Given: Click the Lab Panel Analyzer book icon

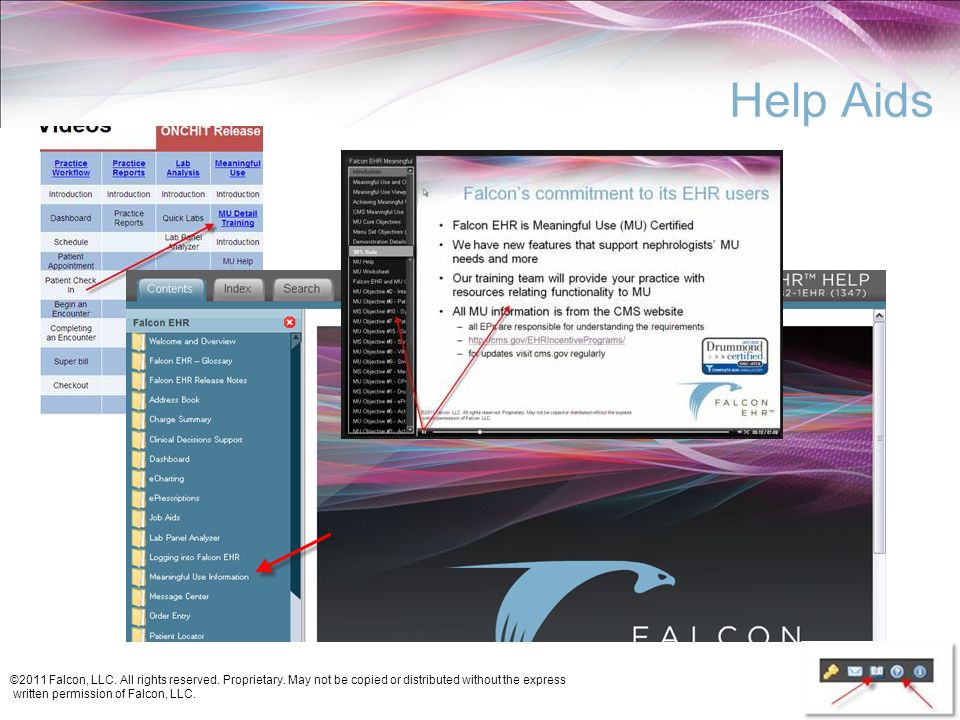Looking at the screenshot, I should point(138,538).
